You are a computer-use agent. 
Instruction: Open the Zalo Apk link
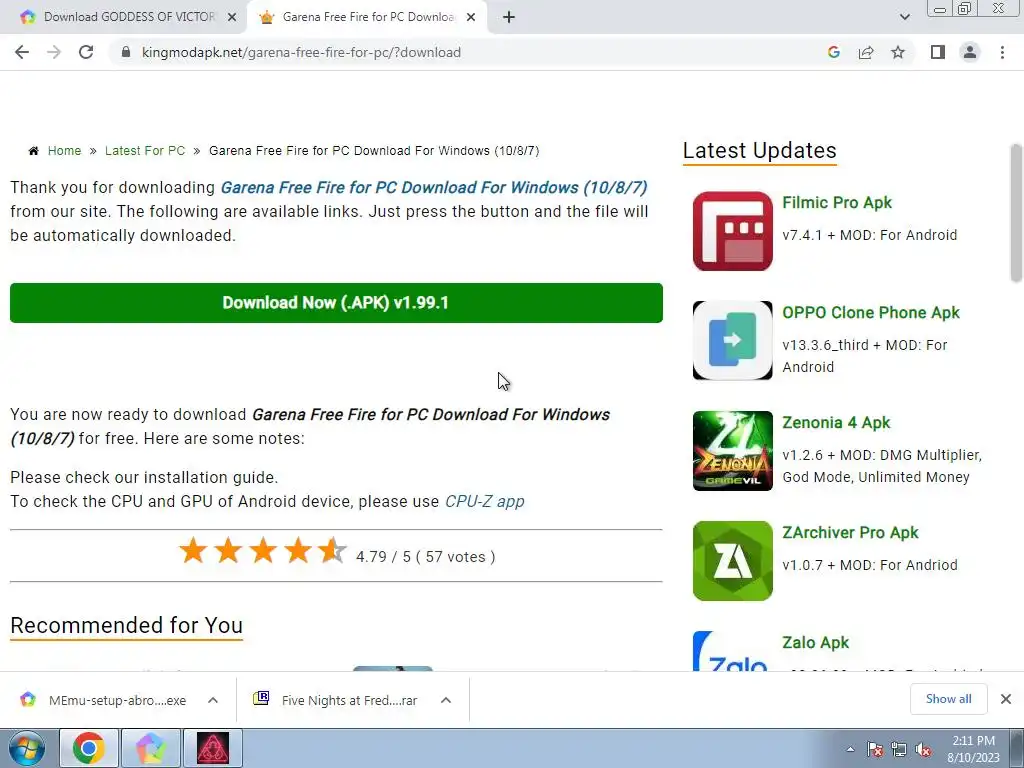pos(816,643)
